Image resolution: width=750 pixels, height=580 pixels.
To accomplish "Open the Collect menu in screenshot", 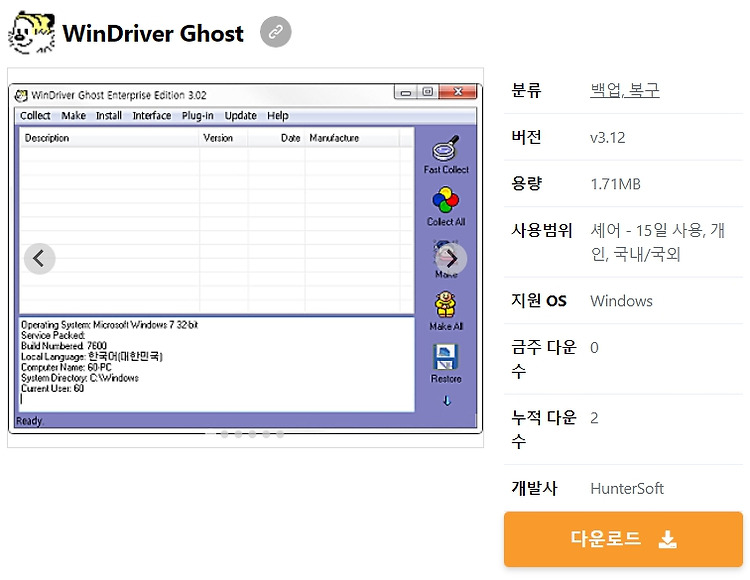I will (x=35, y=116).
